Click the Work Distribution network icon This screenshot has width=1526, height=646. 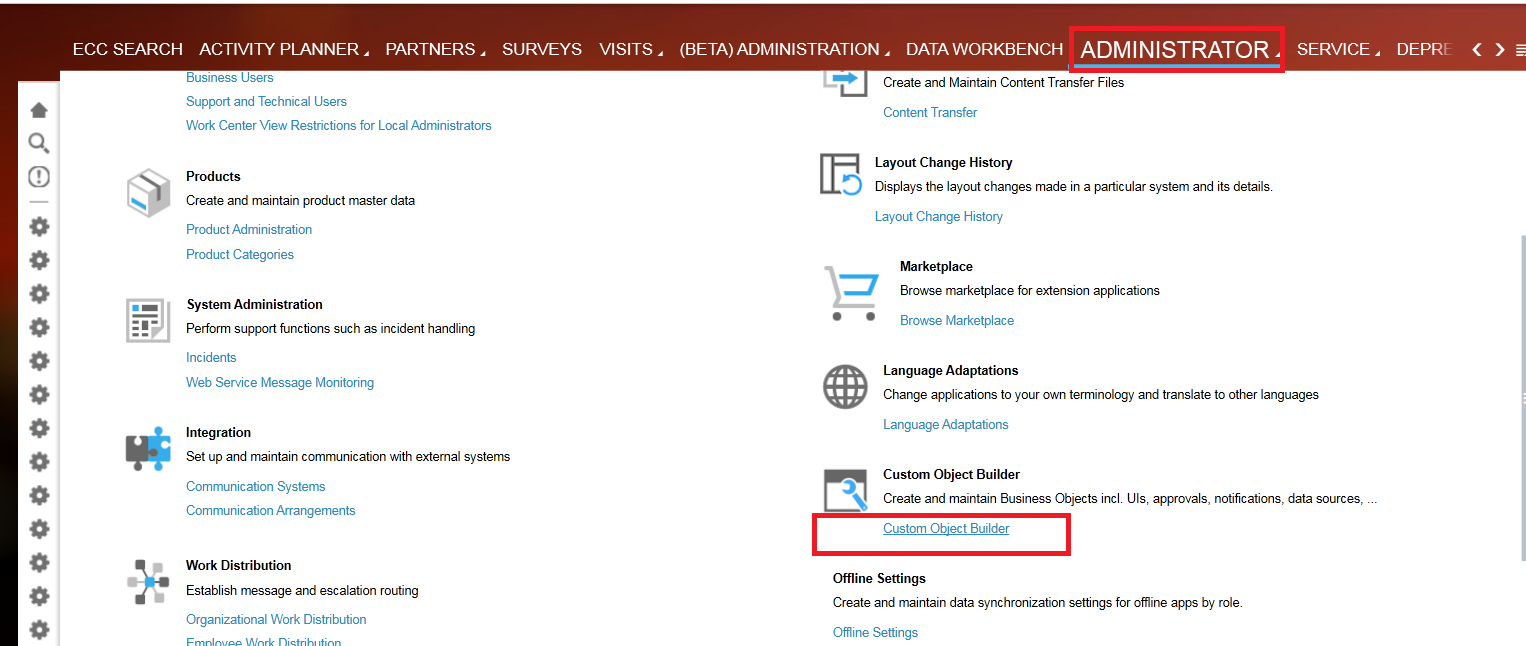pyautogui.click(x=149, y=581)
